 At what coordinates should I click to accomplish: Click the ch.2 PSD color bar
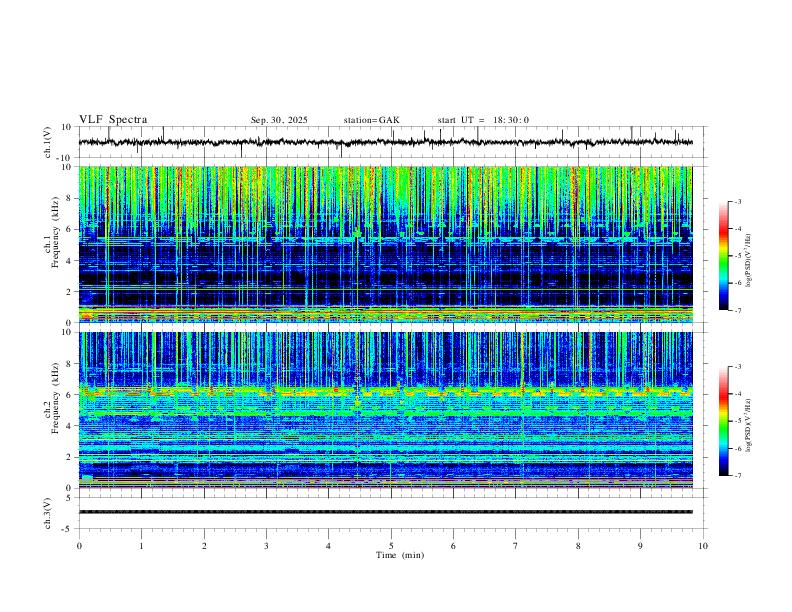(724, 421)
